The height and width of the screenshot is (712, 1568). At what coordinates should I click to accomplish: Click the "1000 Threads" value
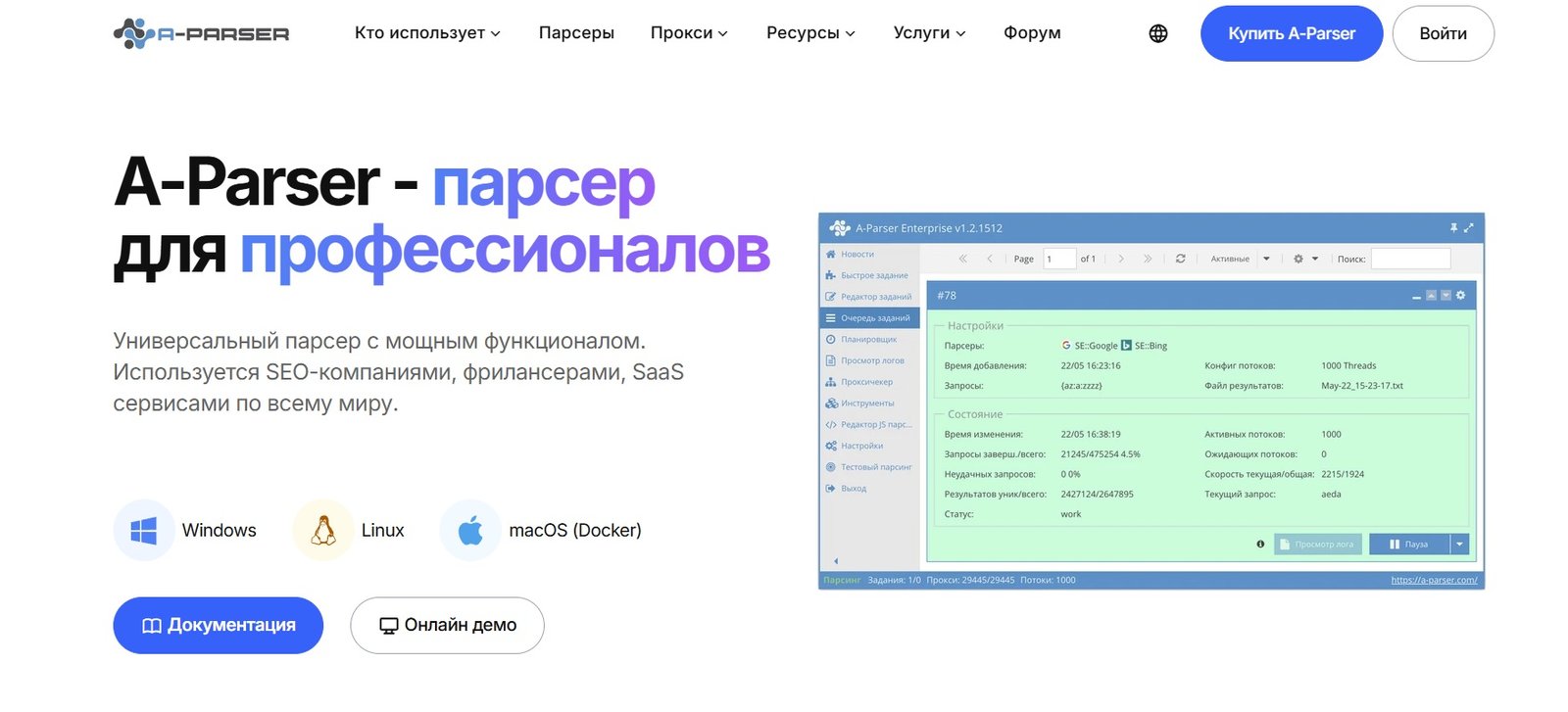pos(1348,366)
